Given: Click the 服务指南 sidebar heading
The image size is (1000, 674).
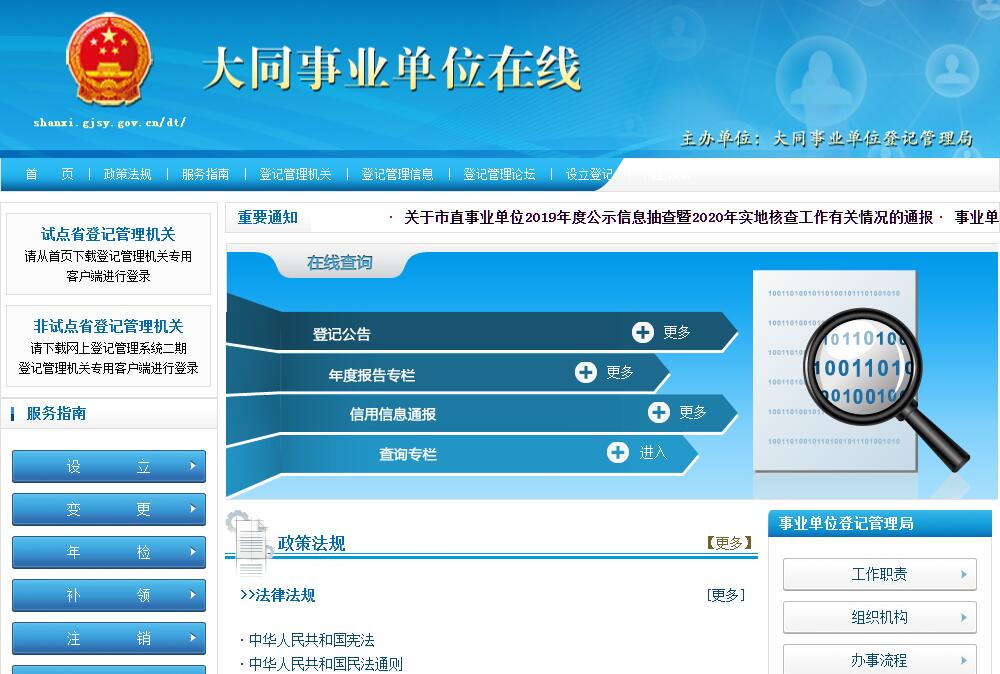Looking at the screenshot, I should [x=56, y=413].
